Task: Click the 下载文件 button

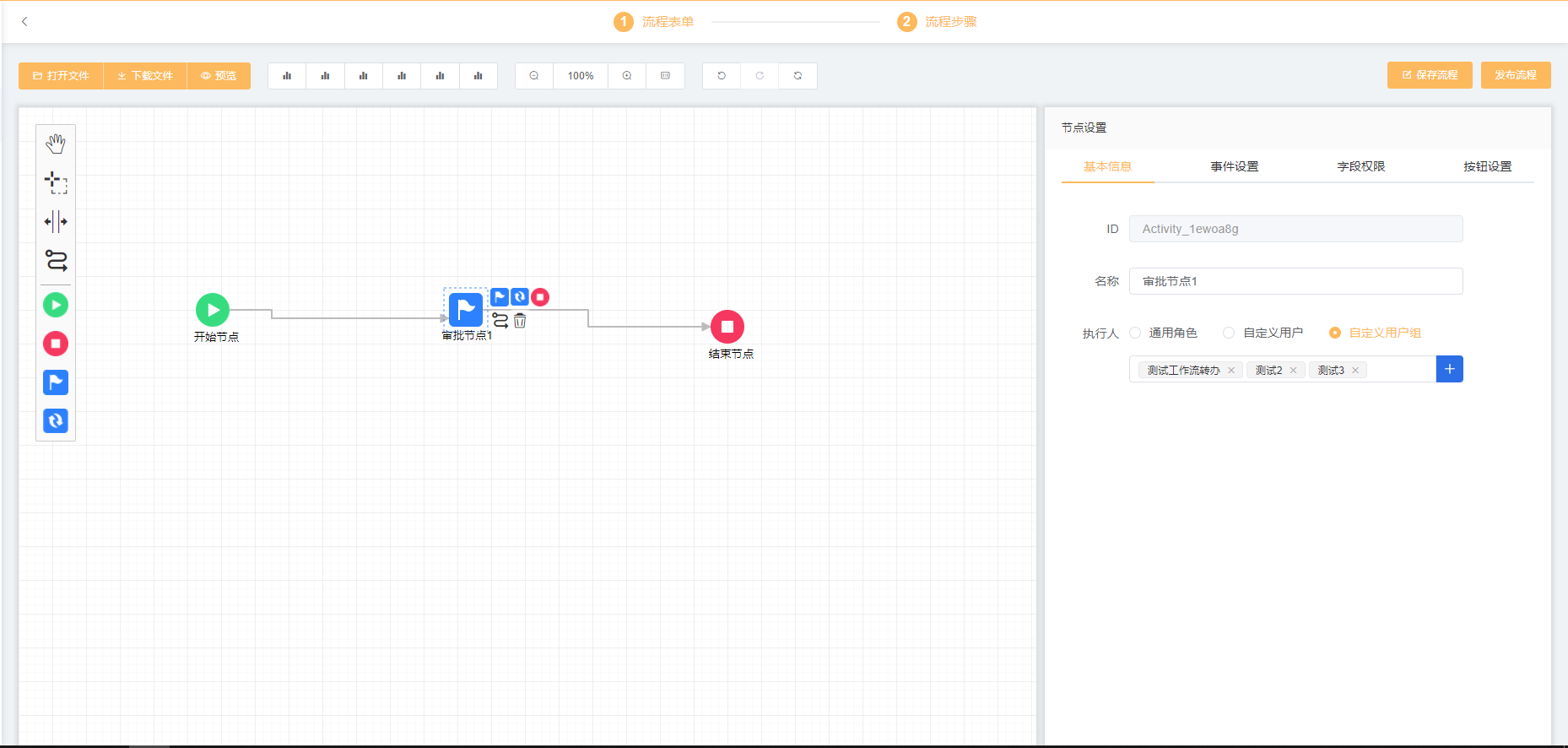Action: point(145,76)
